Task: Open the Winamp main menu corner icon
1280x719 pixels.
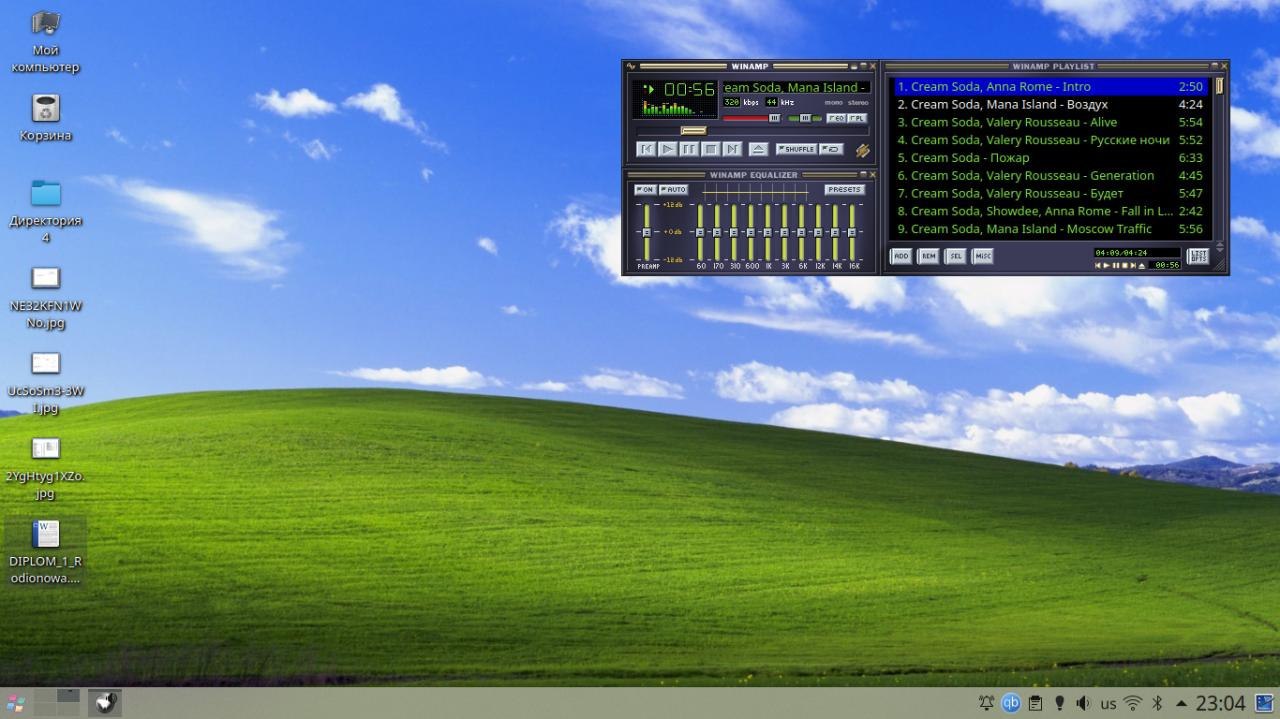Action: click(x=631, y=66)
